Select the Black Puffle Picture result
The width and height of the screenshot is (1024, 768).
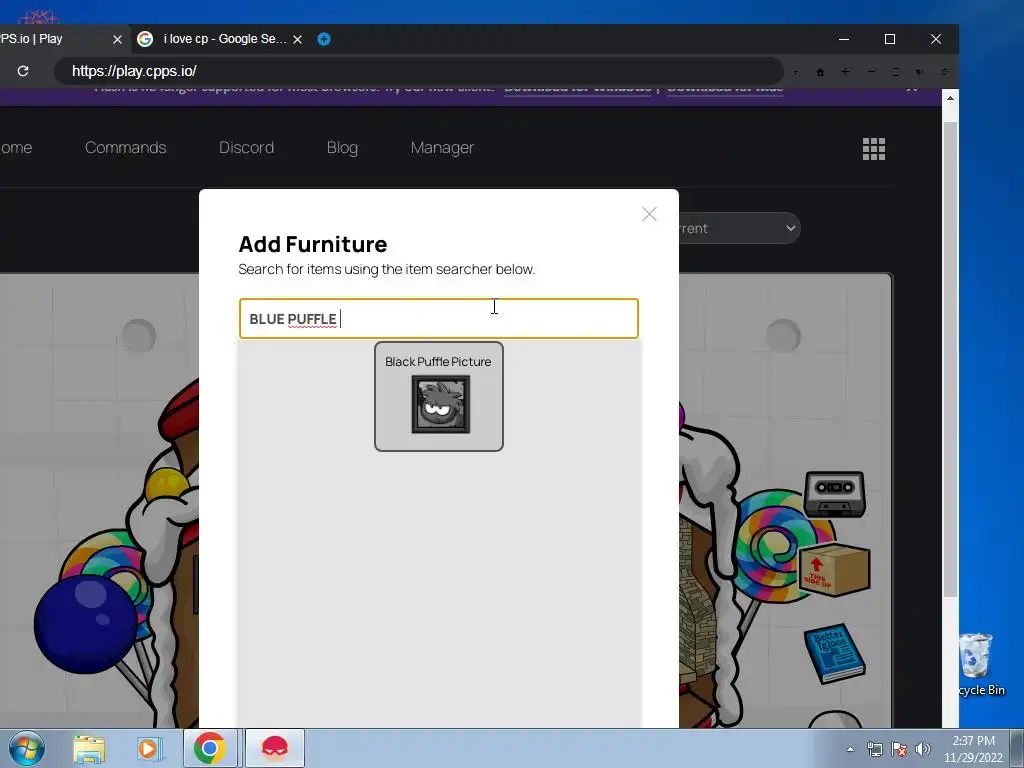coord(439,396)
